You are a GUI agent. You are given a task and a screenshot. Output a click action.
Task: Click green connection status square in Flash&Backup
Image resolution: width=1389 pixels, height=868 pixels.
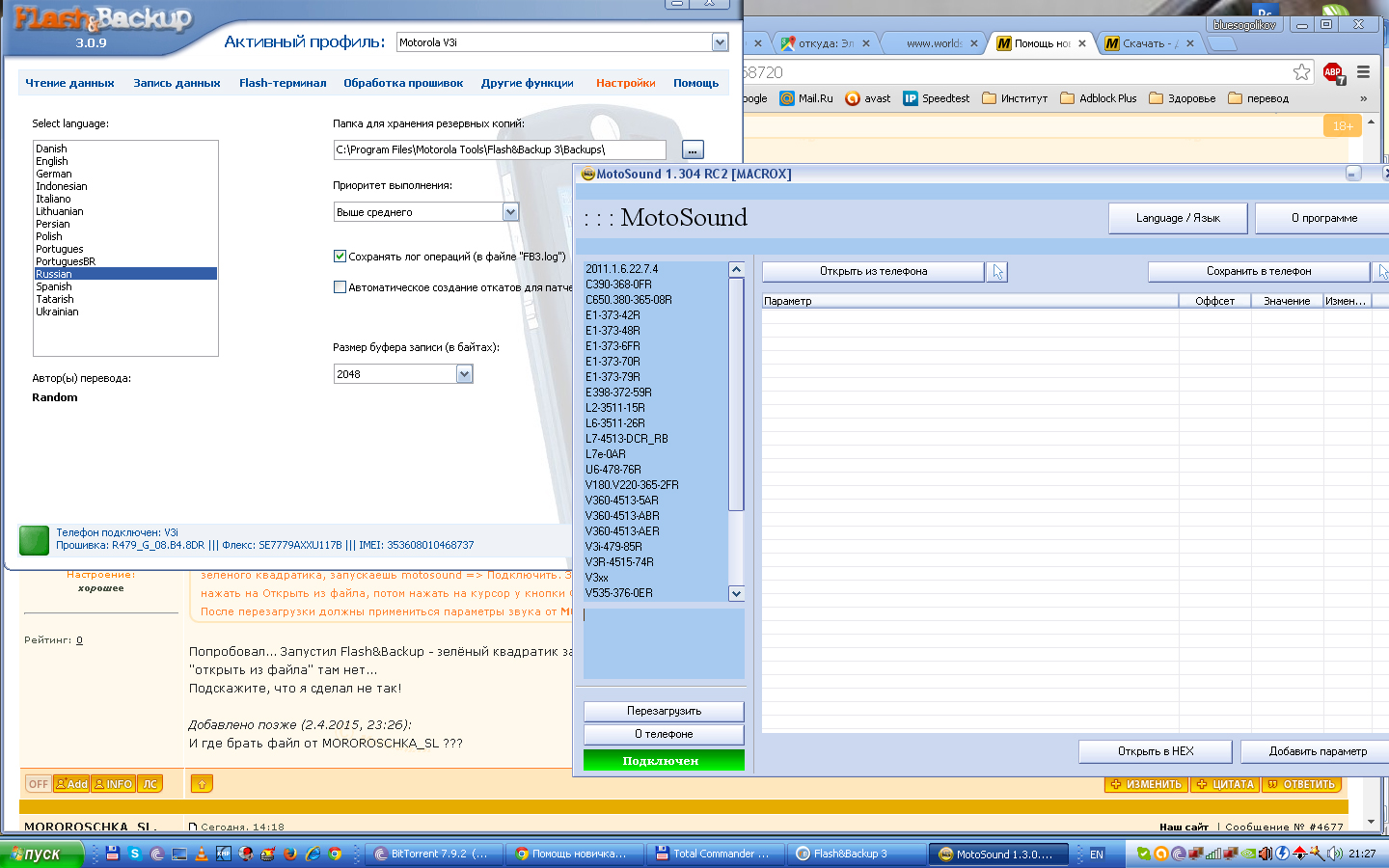(x=35, y=540)
